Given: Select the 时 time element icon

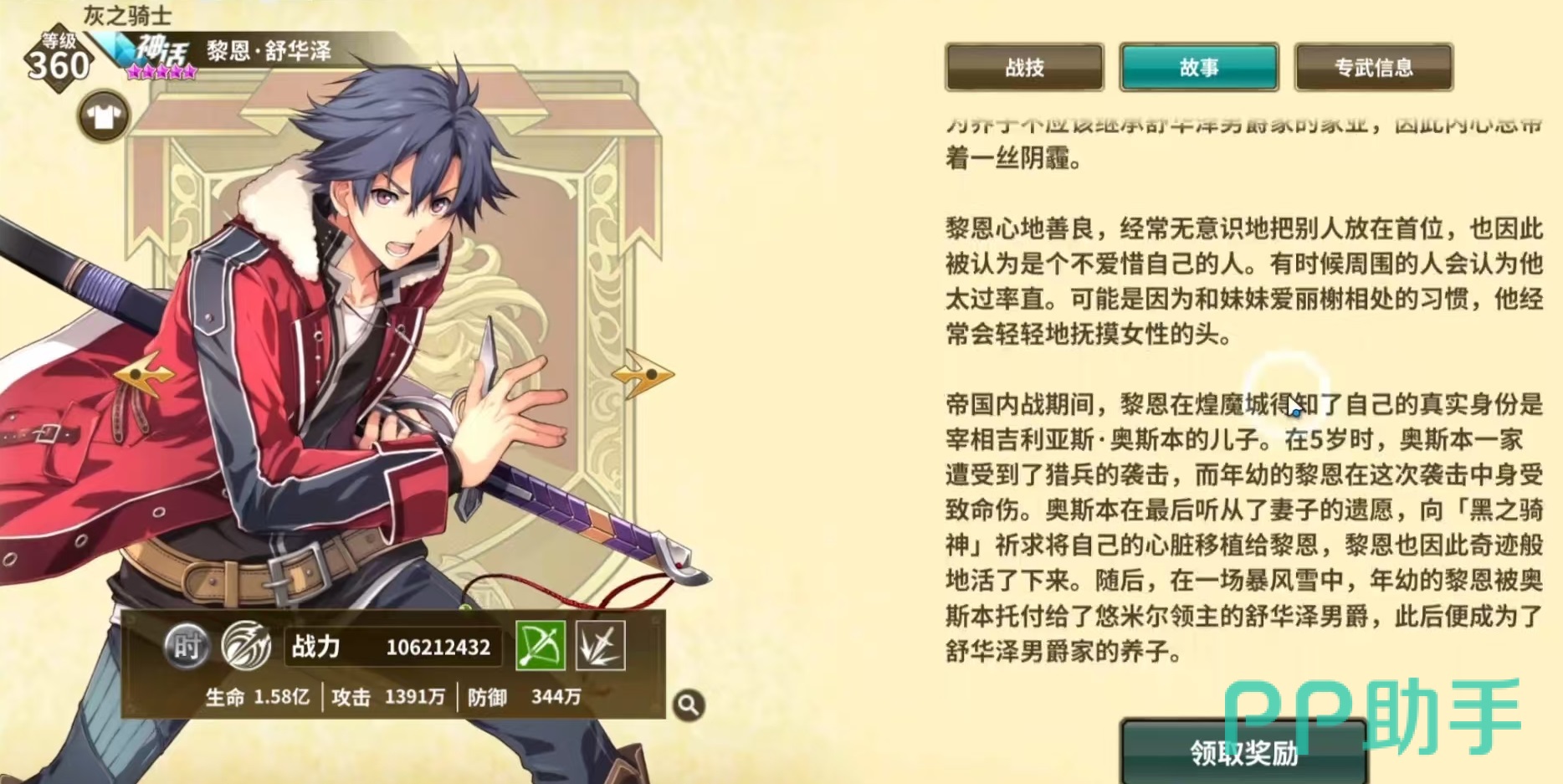Looking at the screenshot, I should click(186, 646).
